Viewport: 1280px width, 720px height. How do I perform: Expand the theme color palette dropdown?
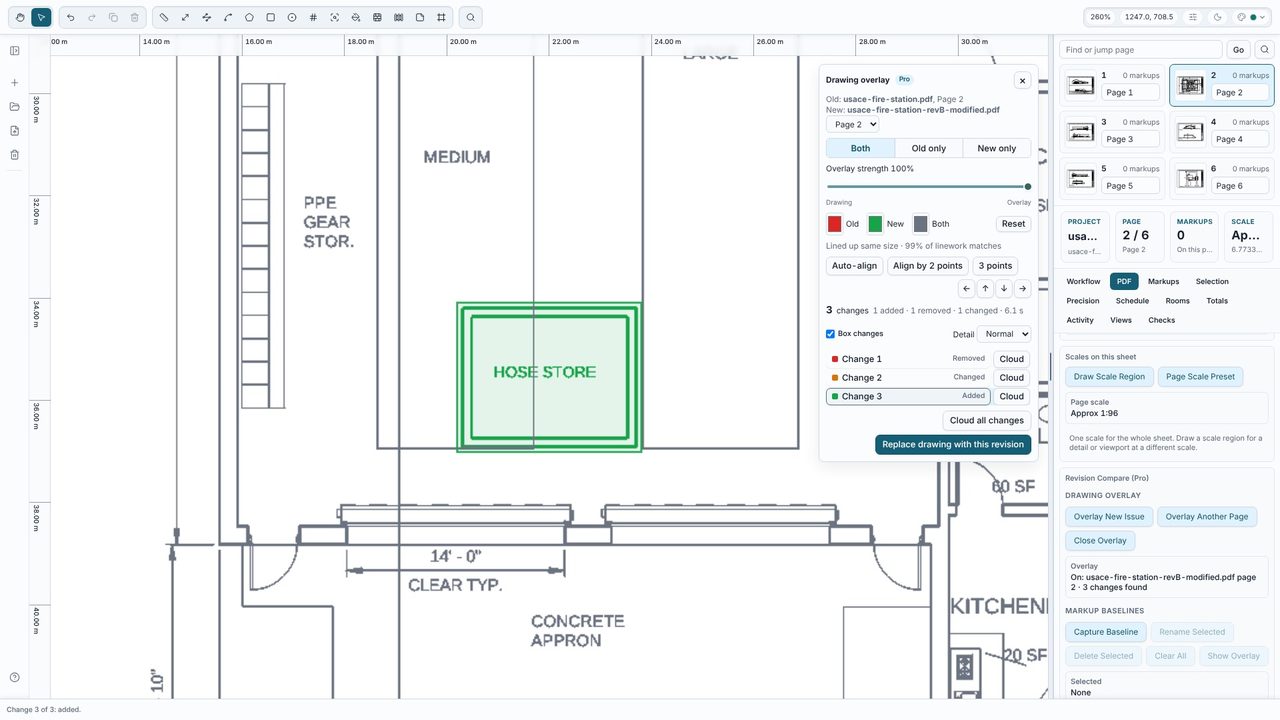[x=1250, y=17]
